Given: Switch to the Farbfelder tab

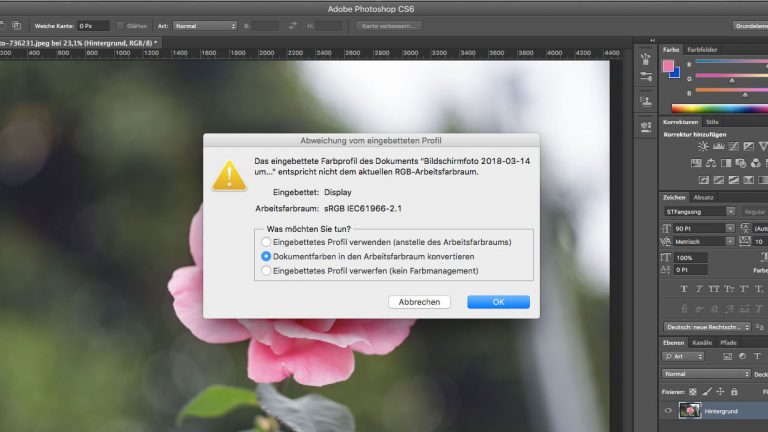Looking at the screenshot, I should 702,49.
